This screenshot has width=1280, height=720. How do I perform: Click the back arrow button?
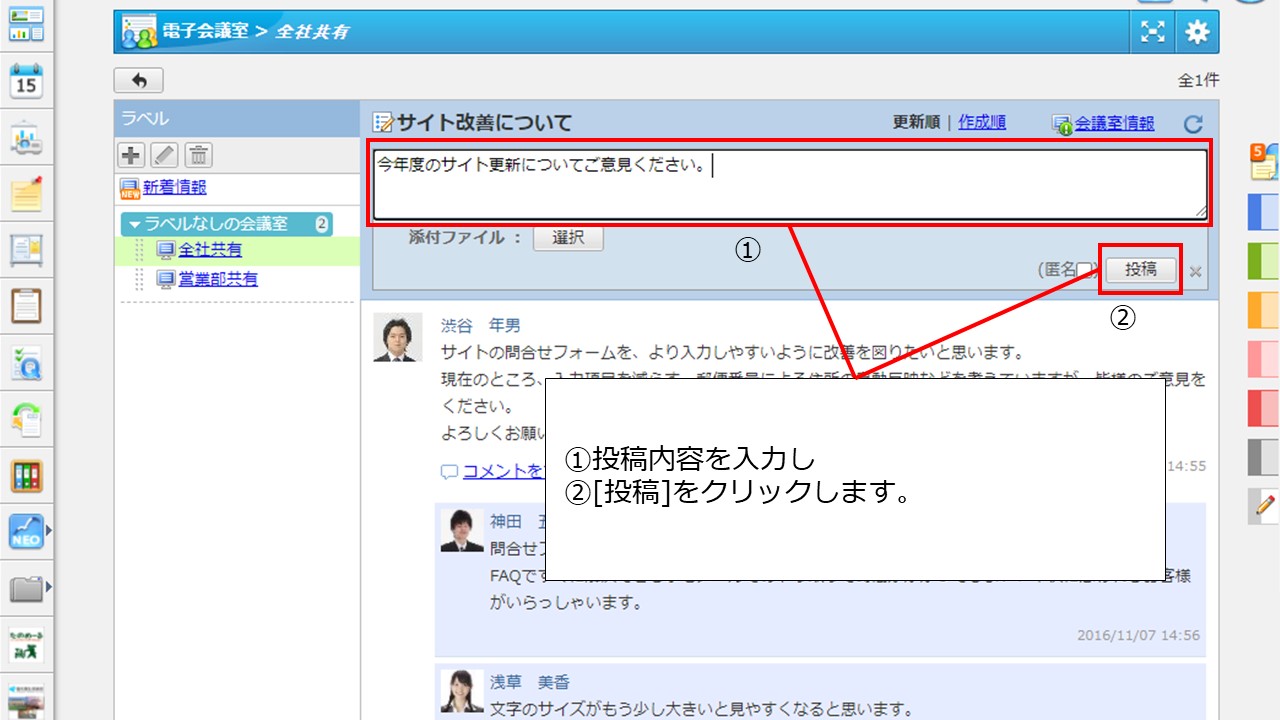[139, 81]
